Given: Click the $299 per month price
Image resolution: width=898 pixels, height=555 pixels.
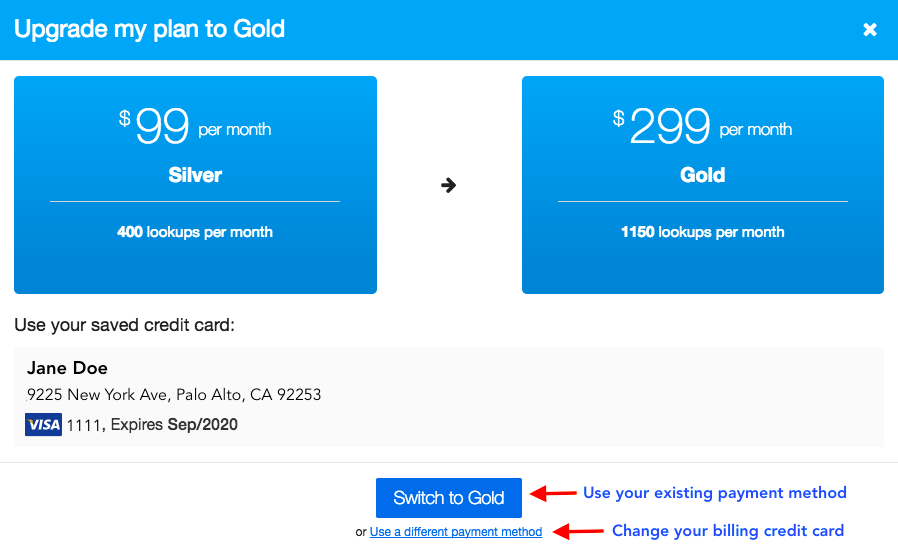Looking at the screenshot, I should point(702,126).
